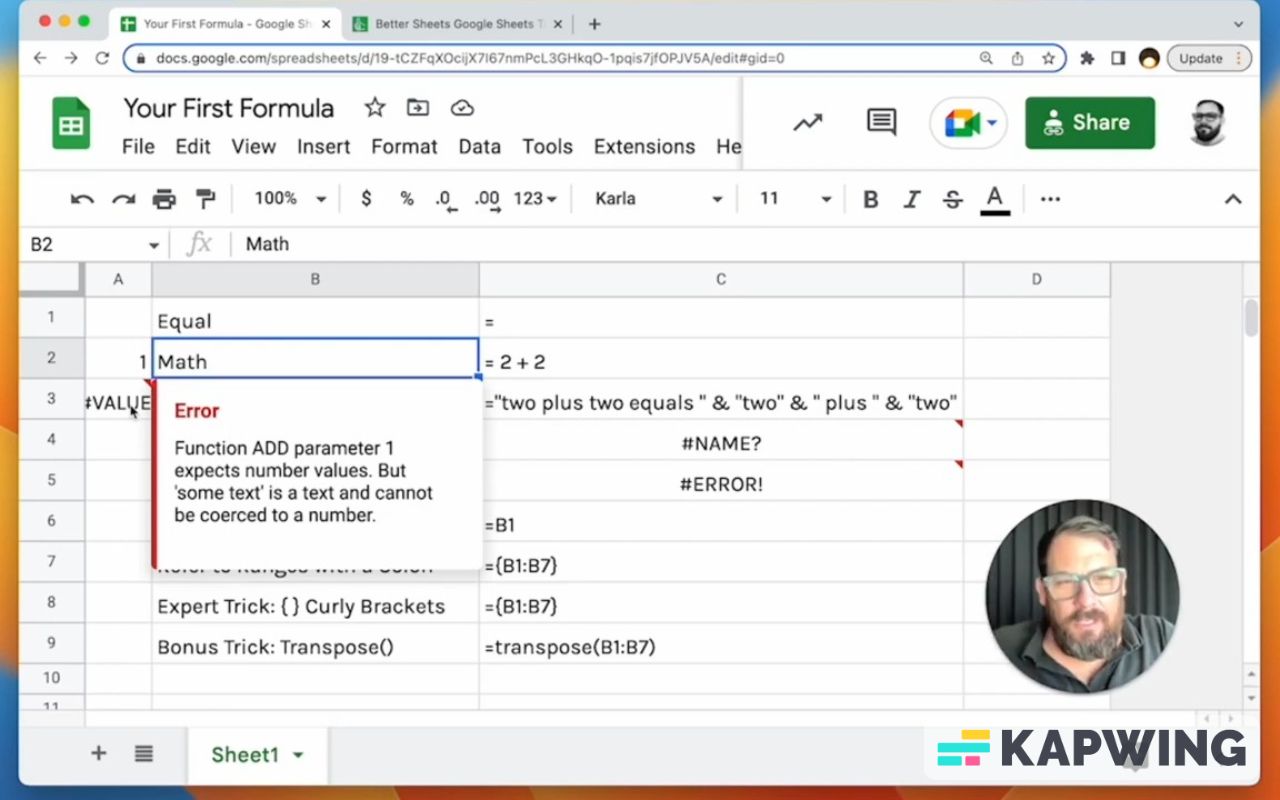Open the Data menu
Image resolution: width=1280 pixels, height=800 pixels.
pyautogui.click(x=480, y=147)
